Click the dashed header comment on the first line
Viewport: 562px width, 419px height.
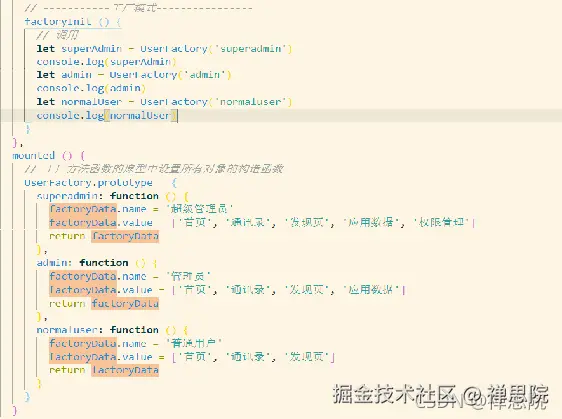click(x=138, y=8)
